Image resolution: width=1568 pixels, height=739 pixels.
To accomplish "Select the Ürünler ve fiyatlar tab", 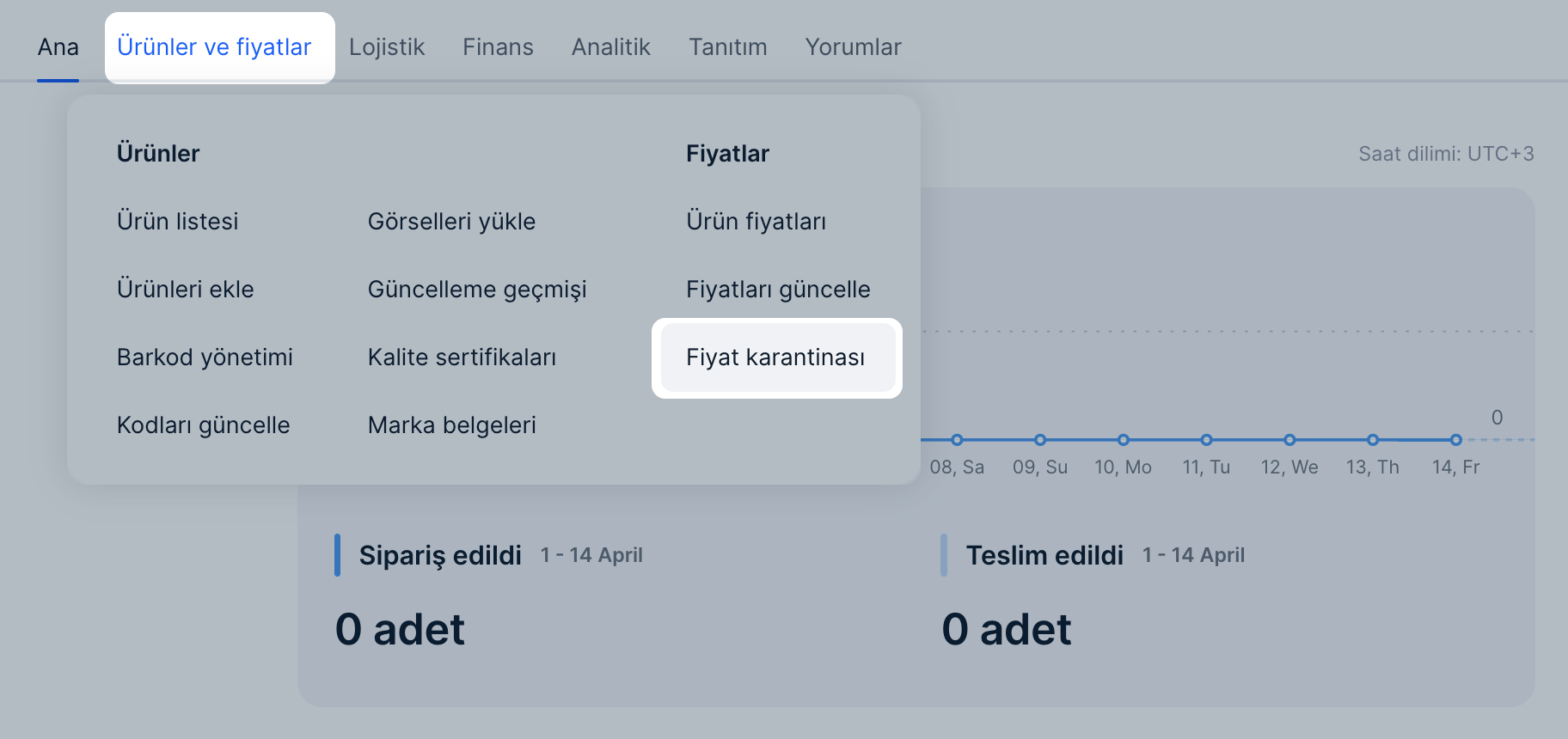I will pos(214,47).
